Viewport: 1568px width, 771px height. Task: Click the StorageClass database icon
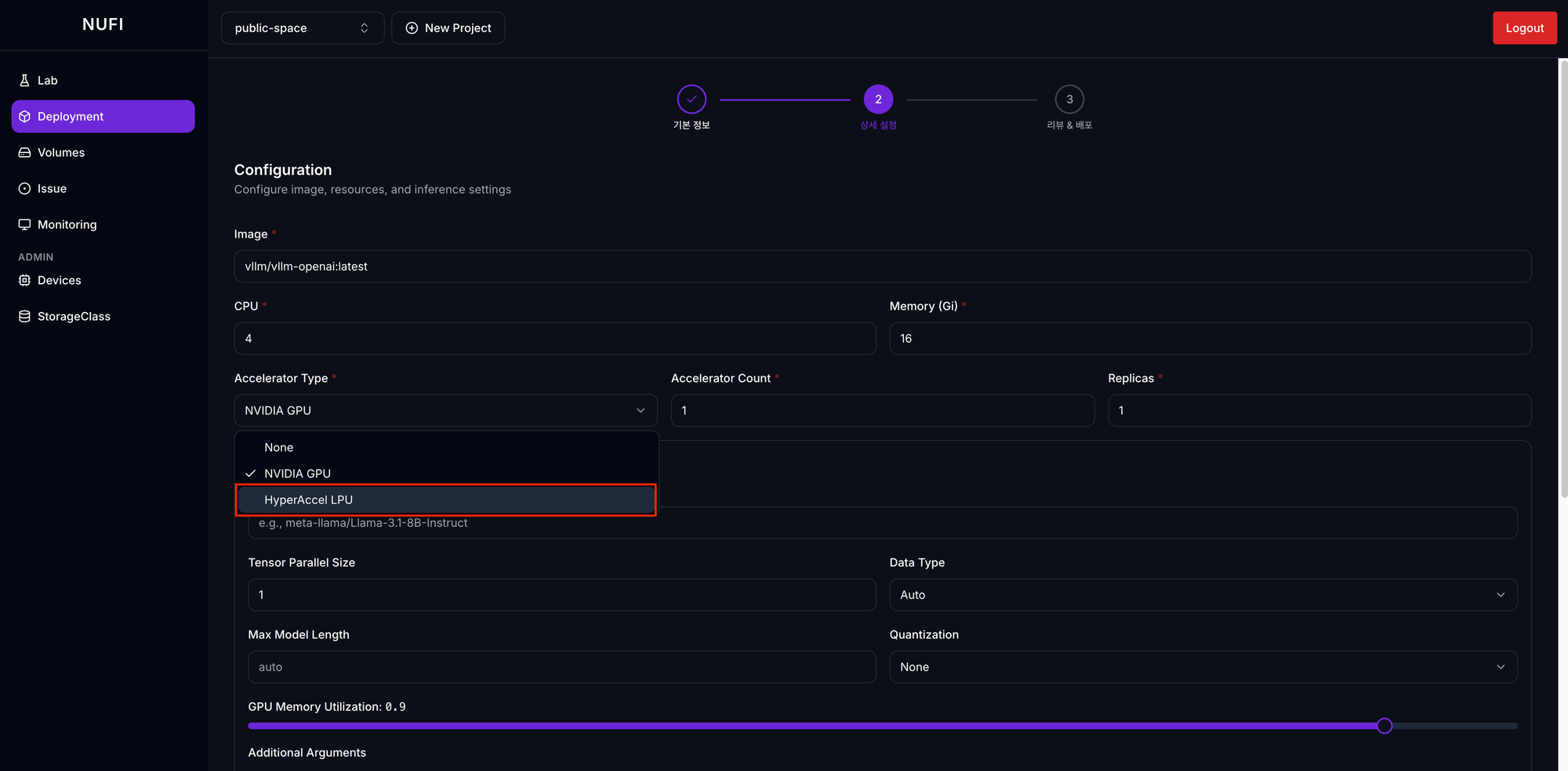24,316
